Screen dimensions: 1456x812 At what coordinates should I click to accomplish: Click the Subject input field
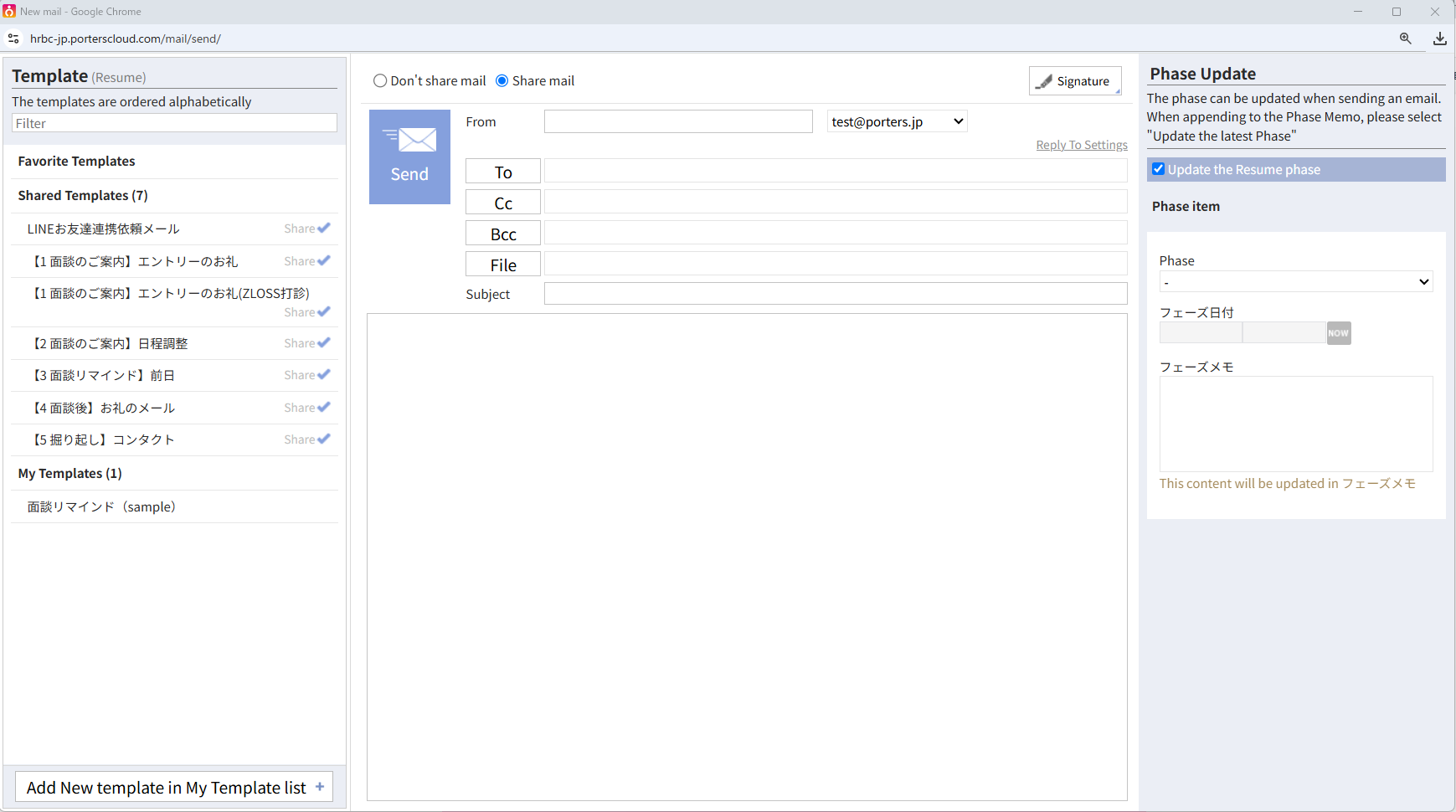836,294
